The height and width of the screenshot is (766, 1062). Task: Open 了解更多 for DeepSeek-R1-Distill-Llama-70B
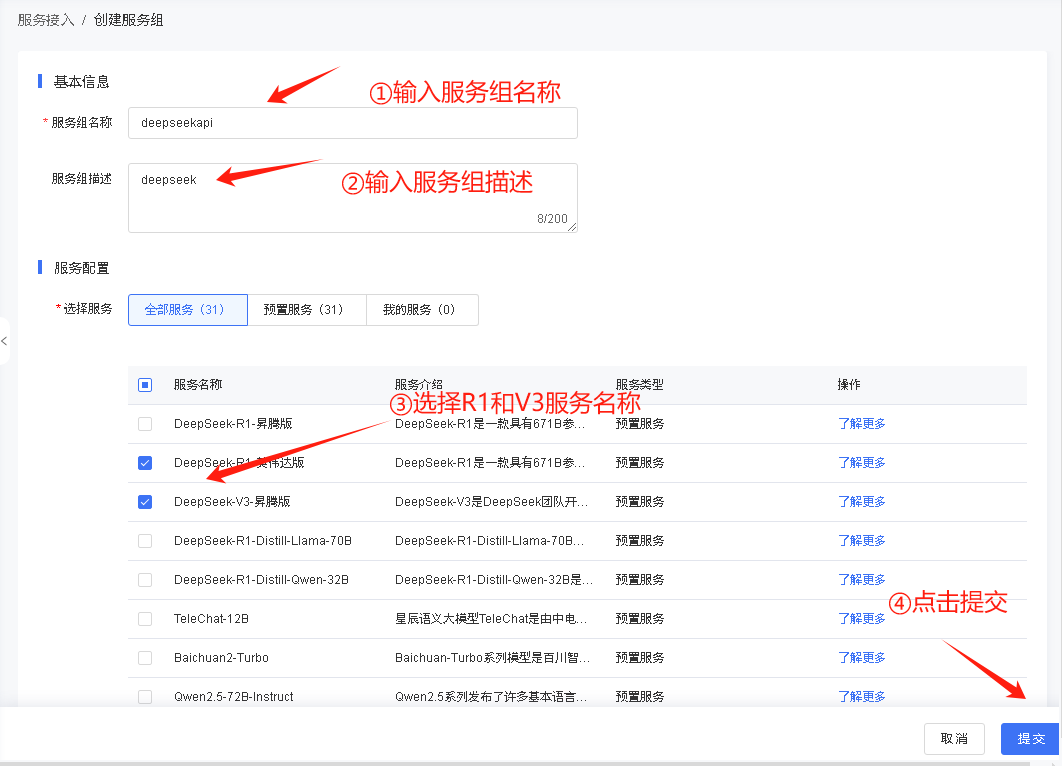[x=862, y=541]
